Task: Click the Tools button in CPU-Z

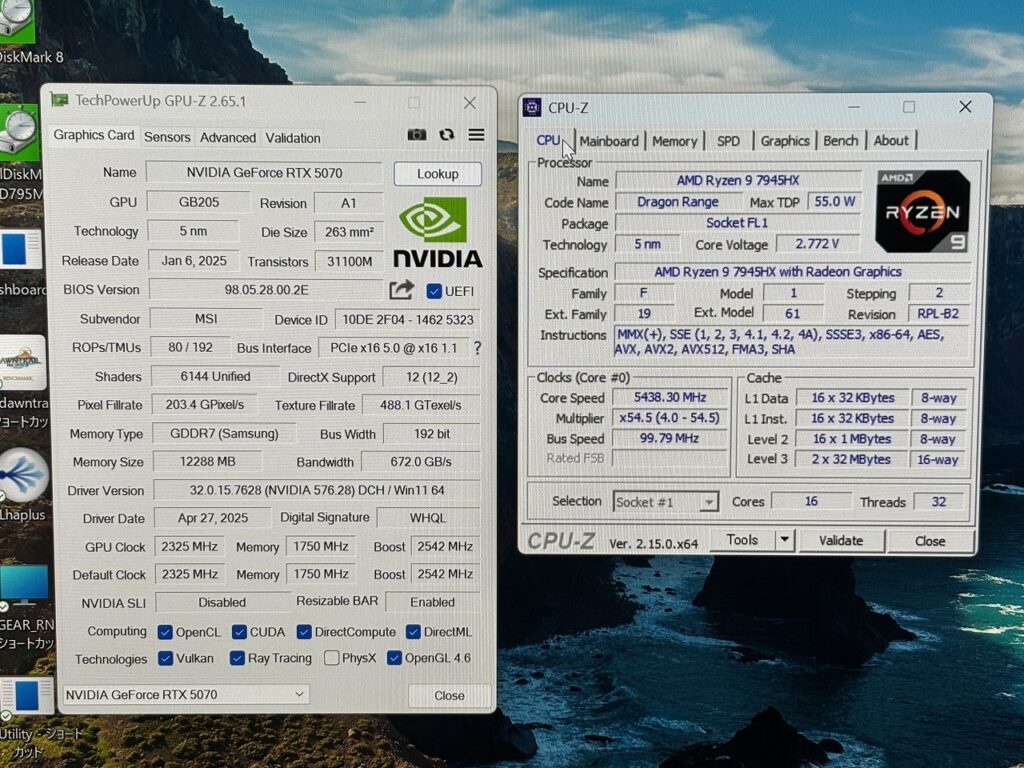Action: (742, 540)
